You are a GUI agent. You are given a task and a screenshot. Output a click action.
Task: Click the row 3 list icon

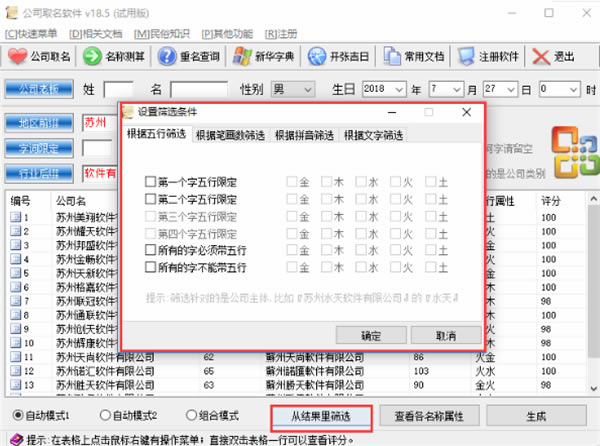15,245
